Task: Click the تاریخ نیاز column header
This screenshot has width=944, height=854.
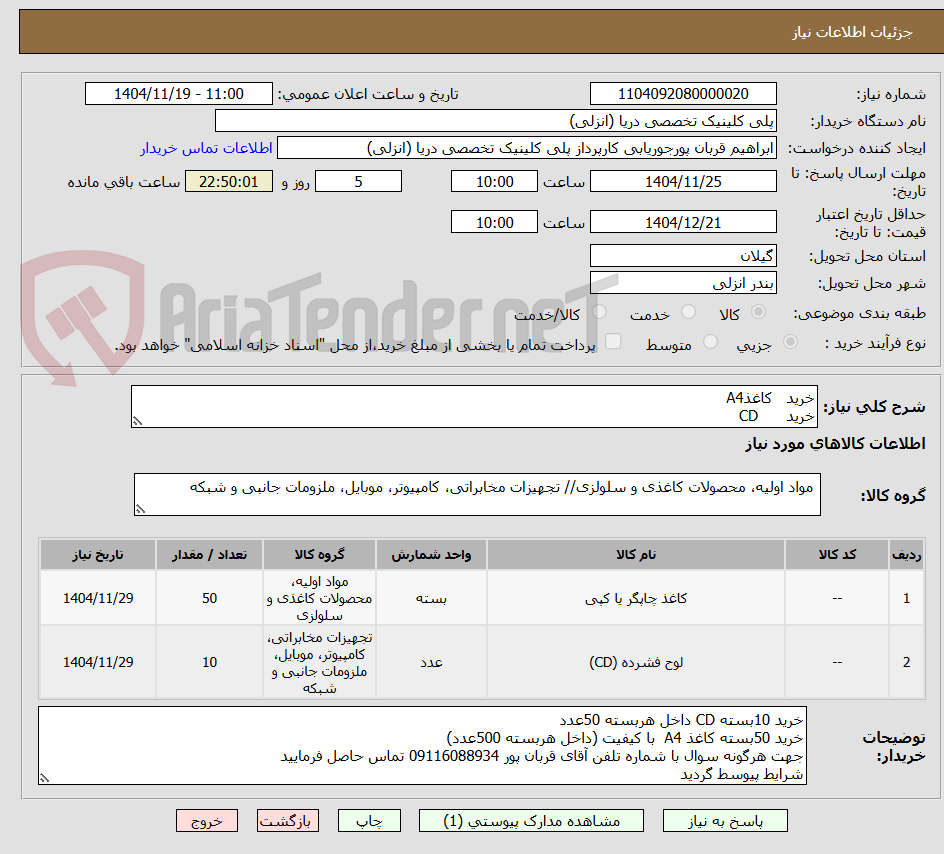Action: 98,554
